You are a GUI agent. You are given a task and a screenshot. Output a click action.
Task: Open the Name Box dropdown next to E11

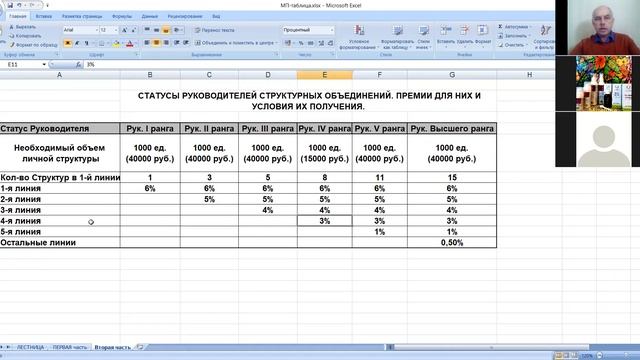point(44,64)
